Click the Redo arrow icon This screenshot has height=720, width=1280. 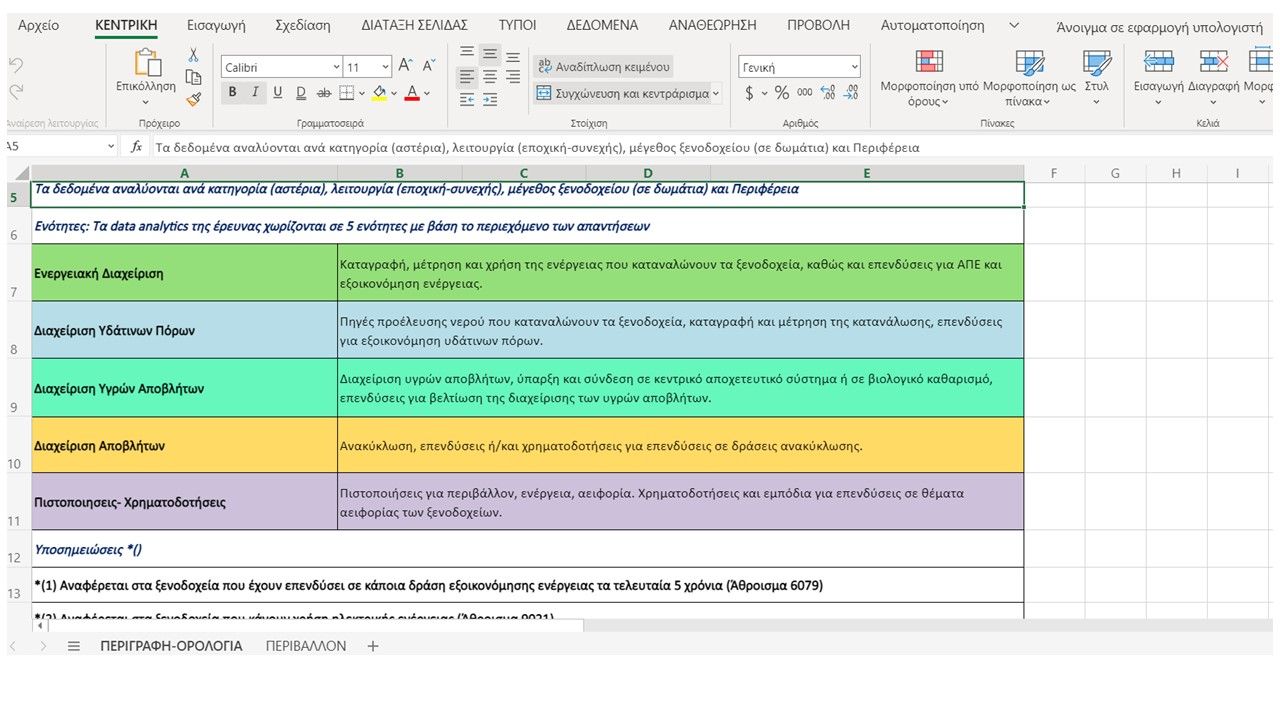[x=15, y=91]
